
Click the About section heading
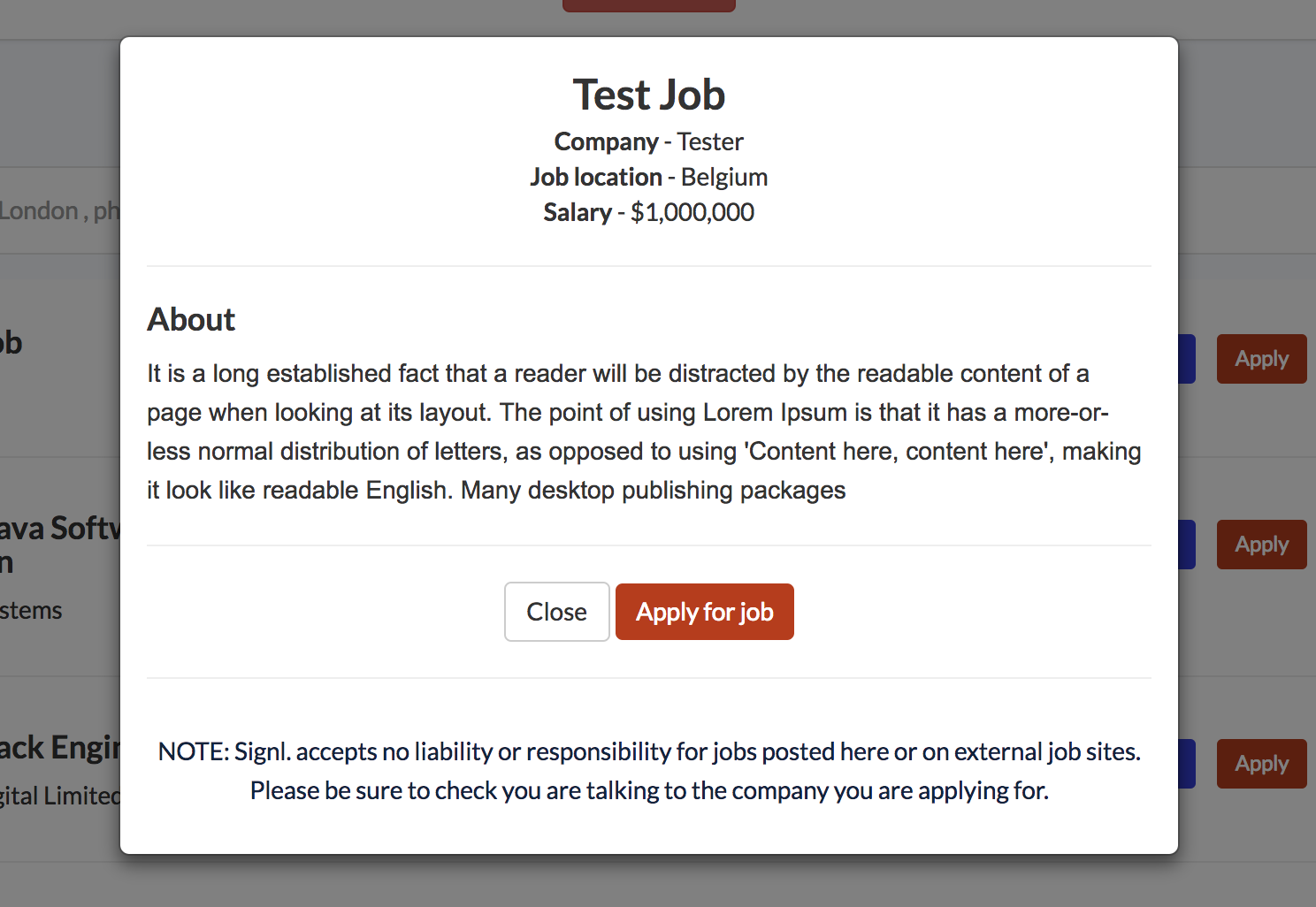pyautogui.click(x=191, y=318)
